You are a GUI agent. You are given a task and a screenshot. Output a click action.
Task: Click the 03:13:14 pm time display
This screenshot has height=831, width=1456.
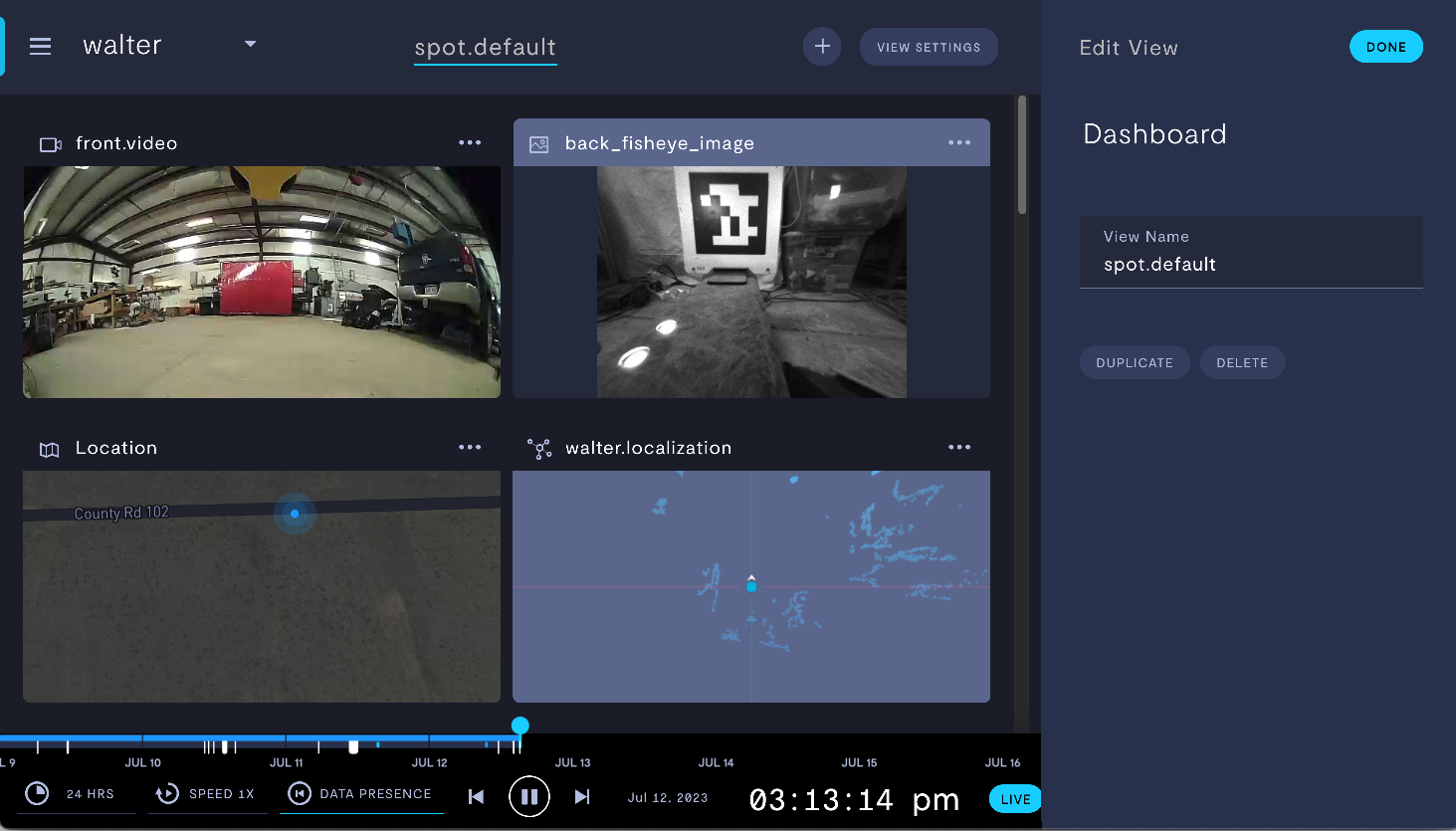click(x=854, y=799)
